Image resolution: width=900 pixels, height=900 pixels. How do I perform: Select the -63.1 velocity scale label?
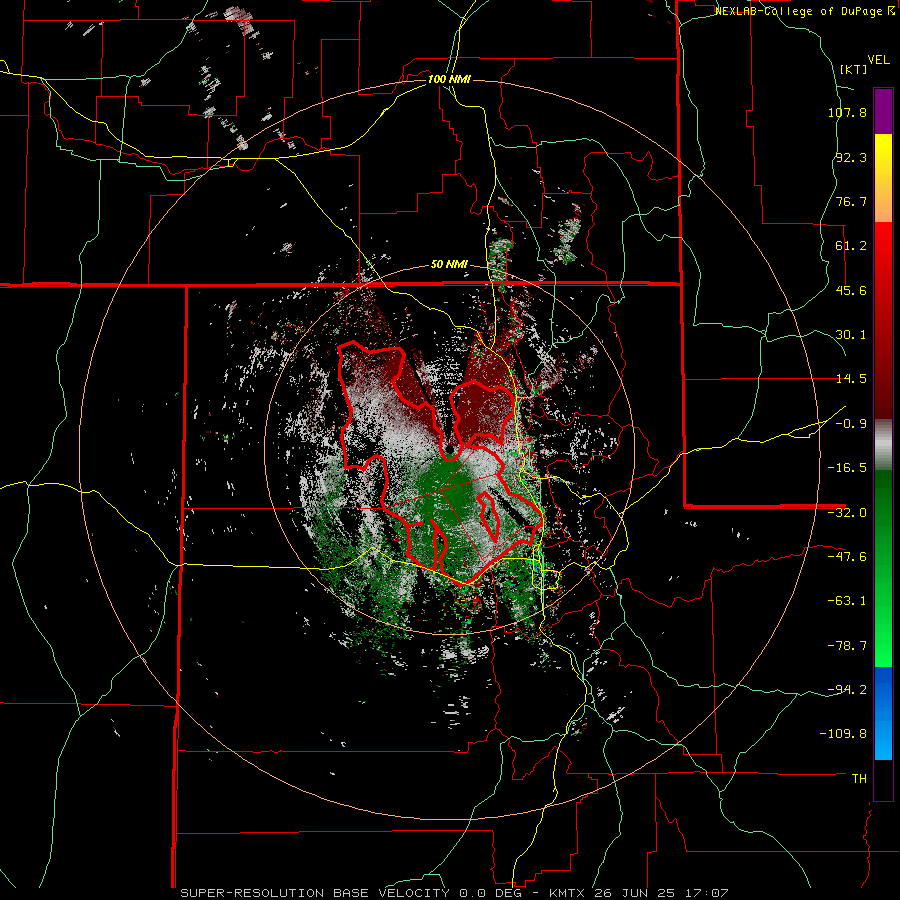[847, 601]
